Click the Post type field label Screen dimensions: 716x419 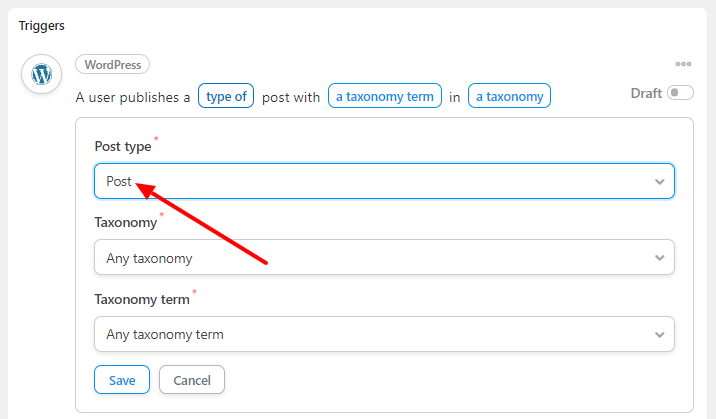click(x=123, y=146)
